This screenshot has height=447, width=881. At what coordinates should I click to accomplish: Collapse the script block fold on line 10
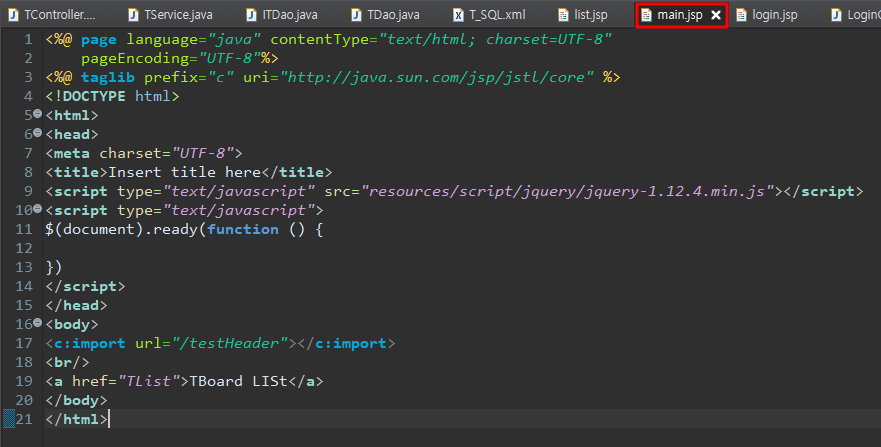coord(38,208)
